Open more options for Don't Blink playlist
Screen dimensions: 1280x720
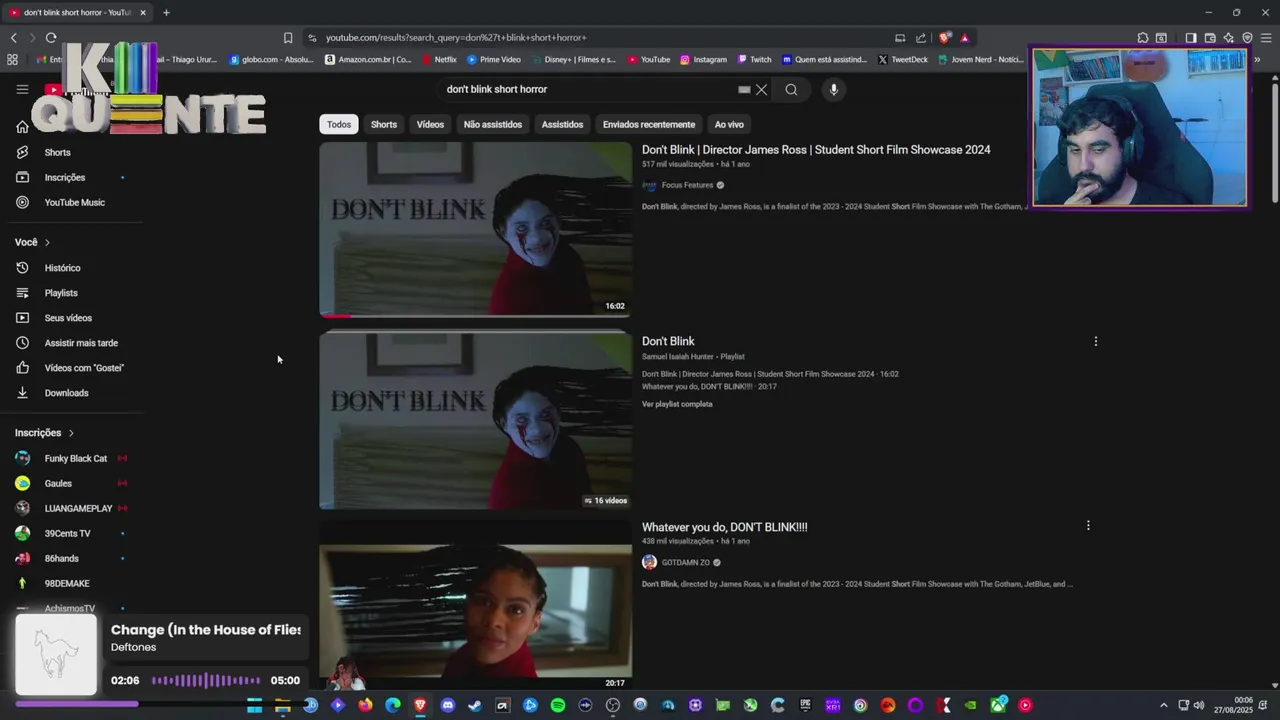coord(1095,341)
